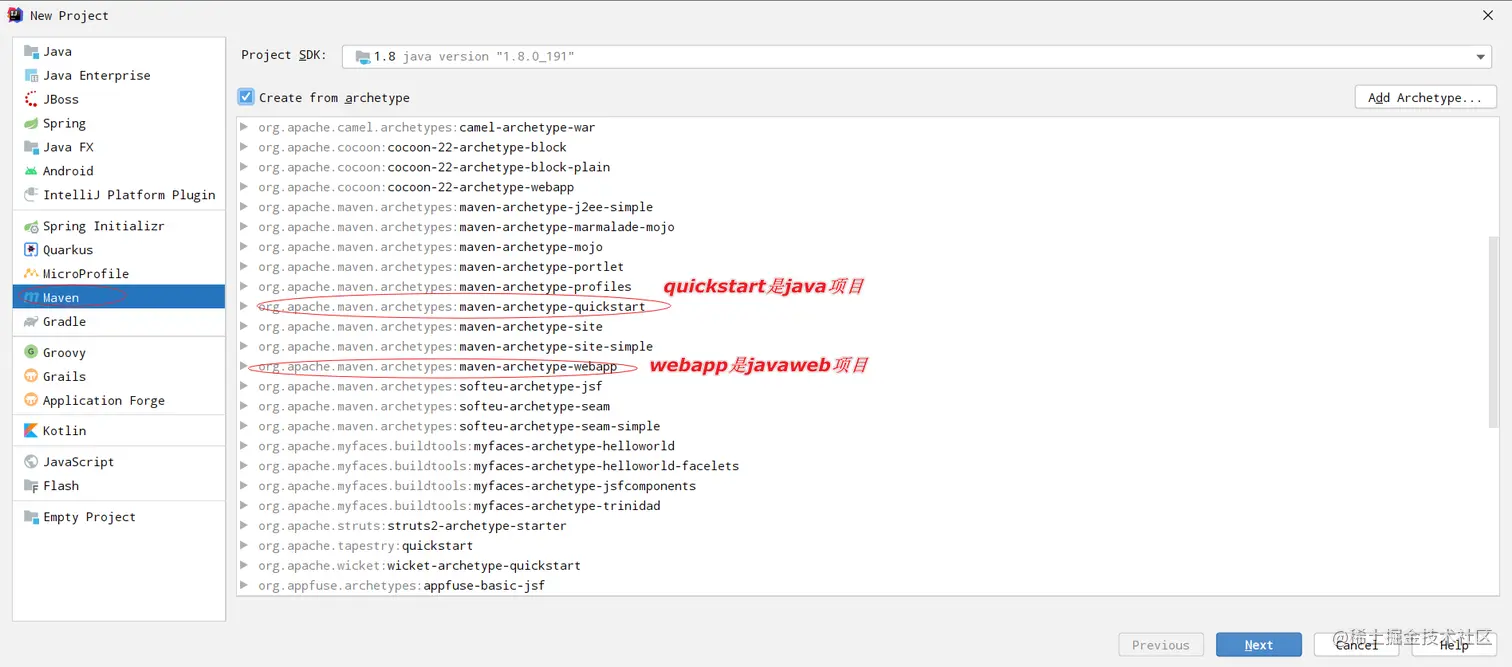Click the Quarkus icon
1512x667 pixels.
31,250
